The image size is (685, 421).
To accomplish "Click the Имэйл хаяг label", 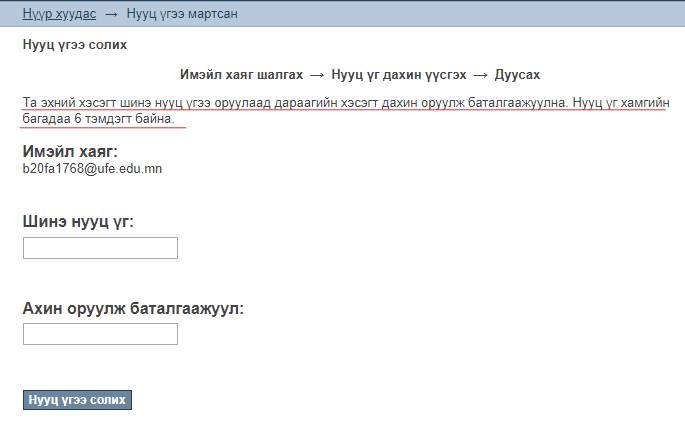I will 70,151.
